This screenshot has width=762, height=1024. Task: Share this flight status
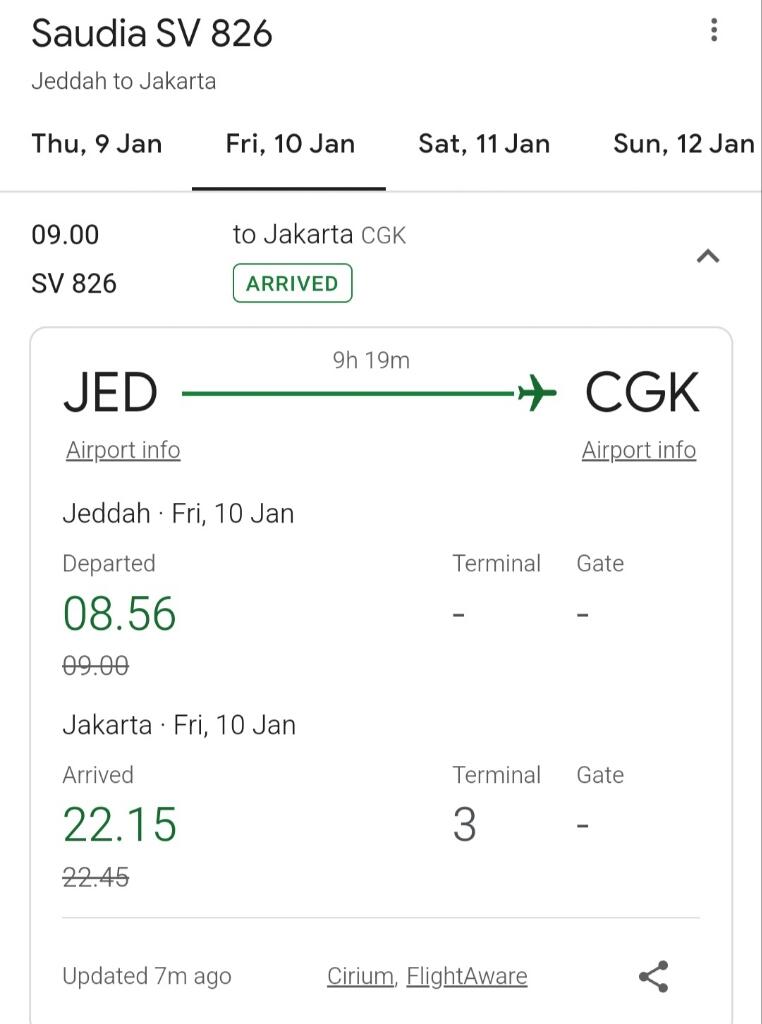pyautogui.click(x=653, y=976)
